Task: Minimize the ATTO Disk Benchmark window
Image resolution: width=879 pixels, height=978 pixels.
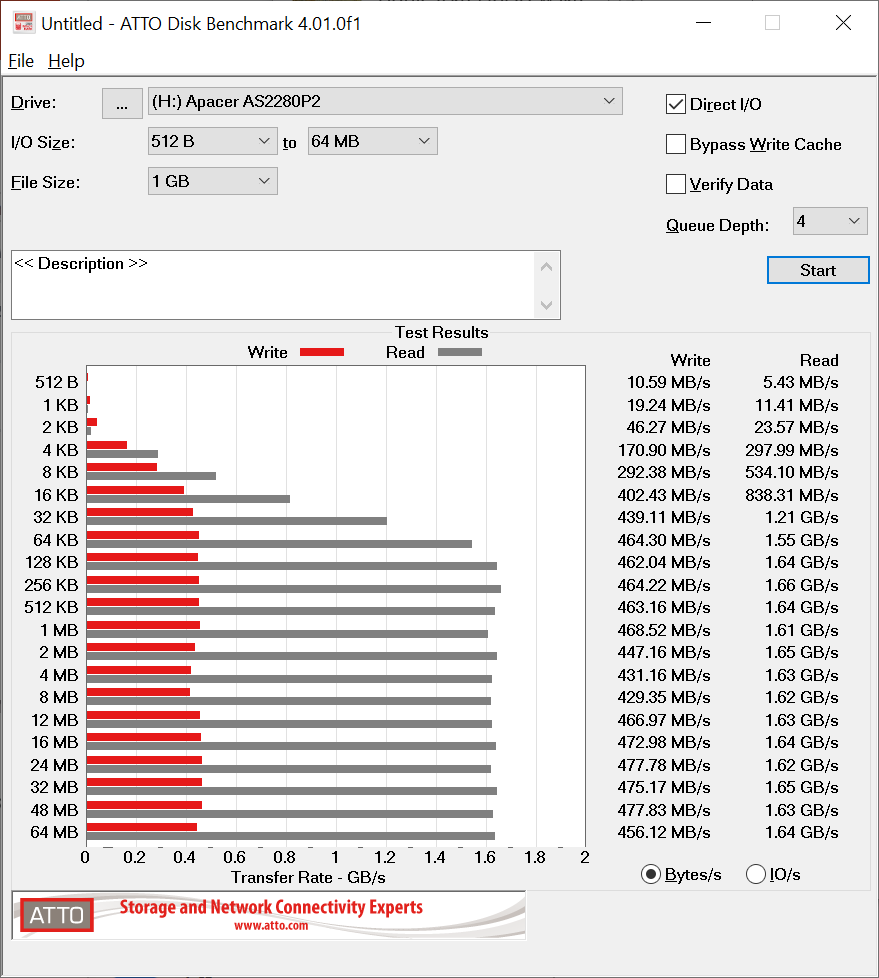Action: tap(704, 23)
